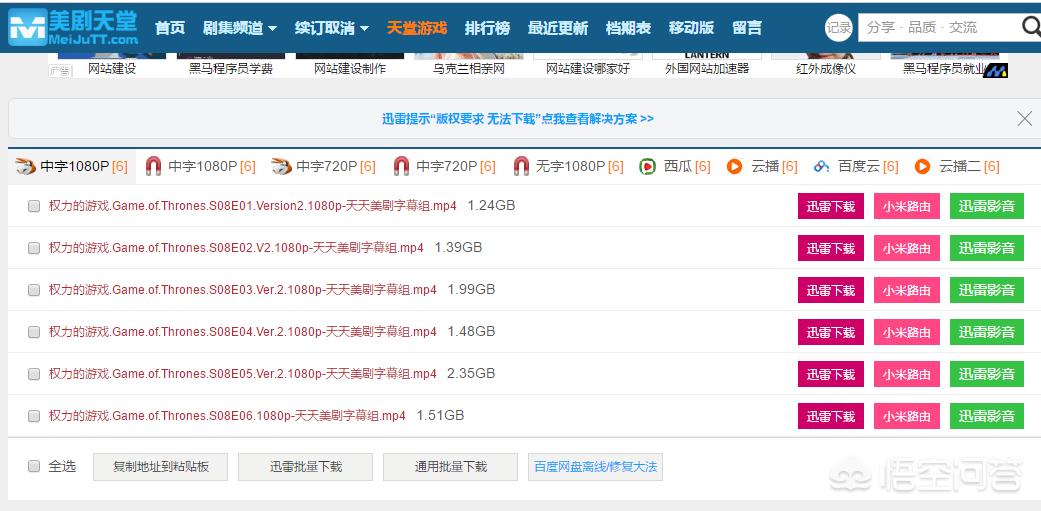The height and width of the screenshot is (511, 1041).
Task: Expand the 剧集频道 dropdown menu
Action: point(240,28)
